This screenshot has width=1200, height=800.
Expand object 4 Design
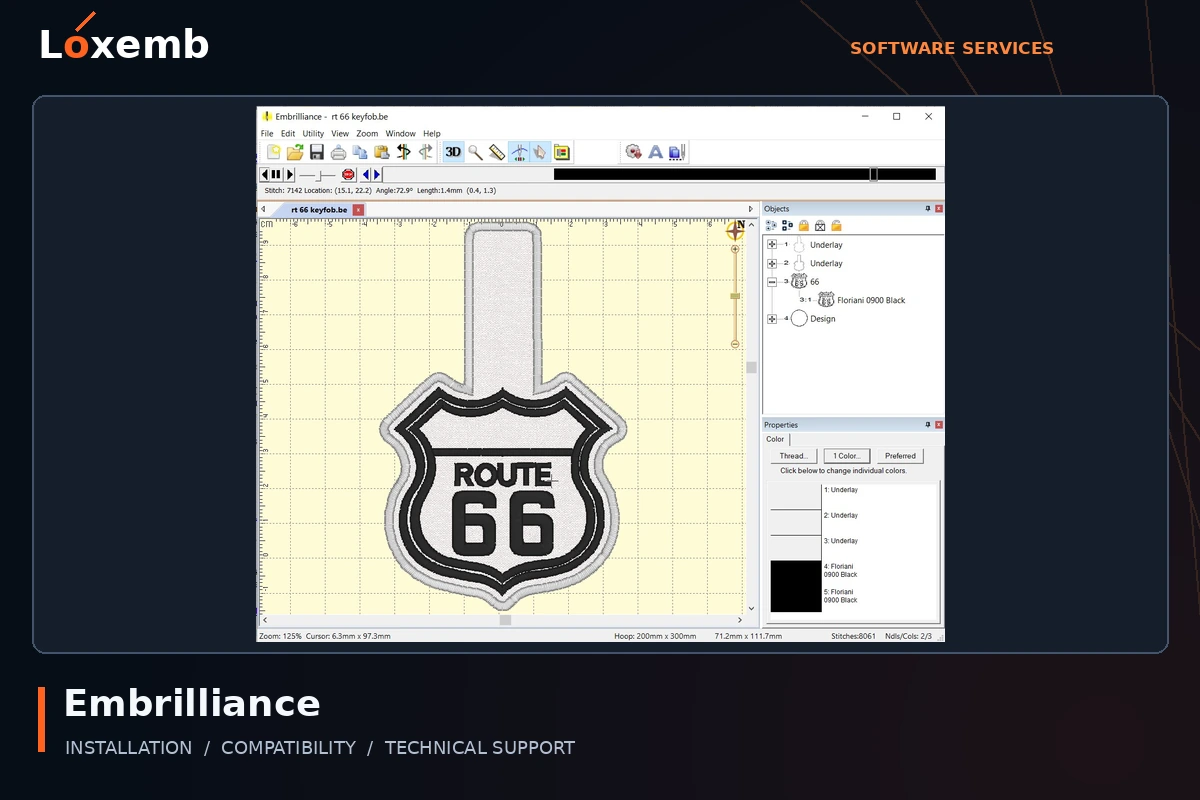click(x=772, y=319)
